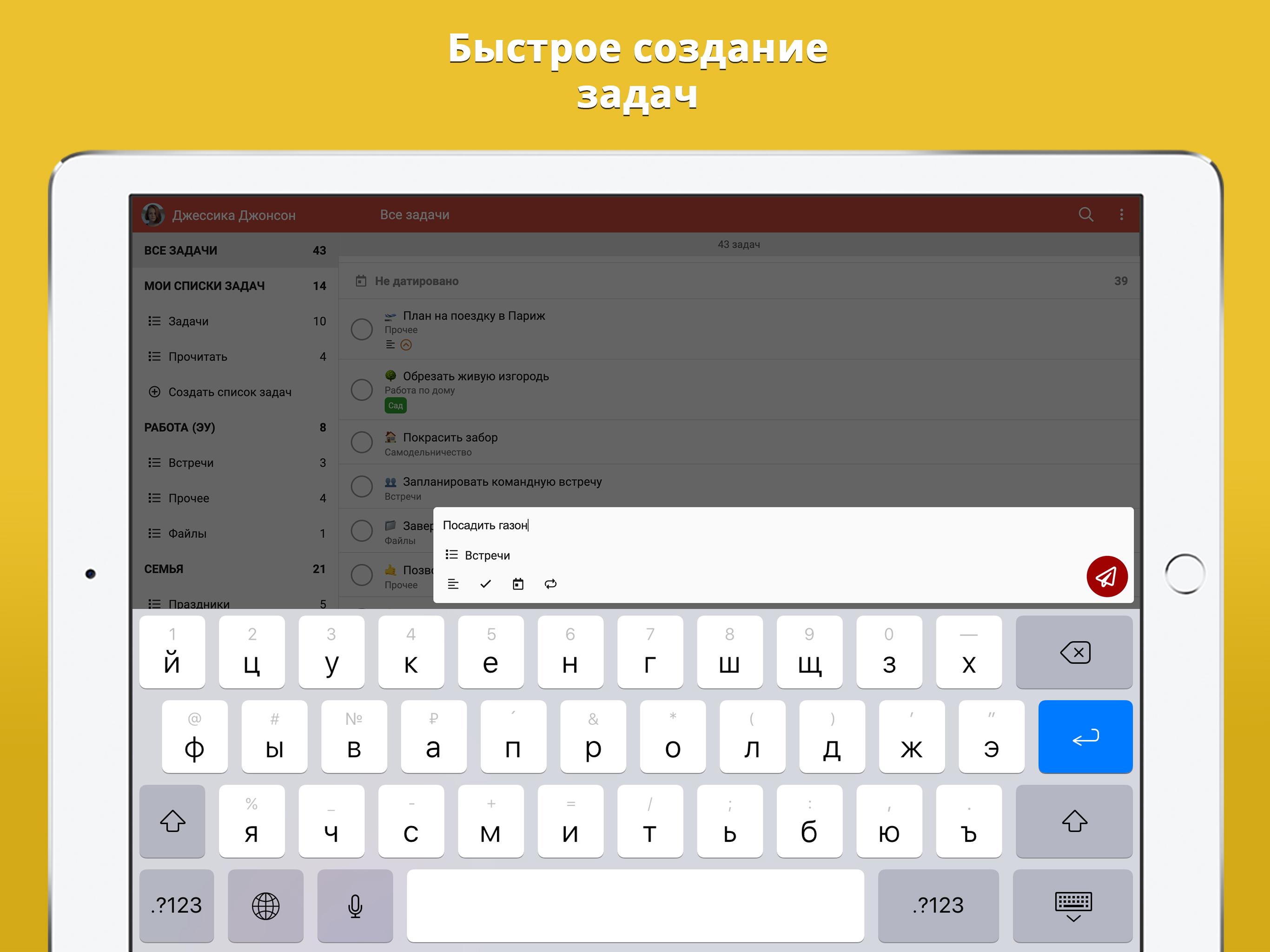The width and height of the screenshot is (1270, 952).
Task: Tap the left shift key
Action: point(172,821)
